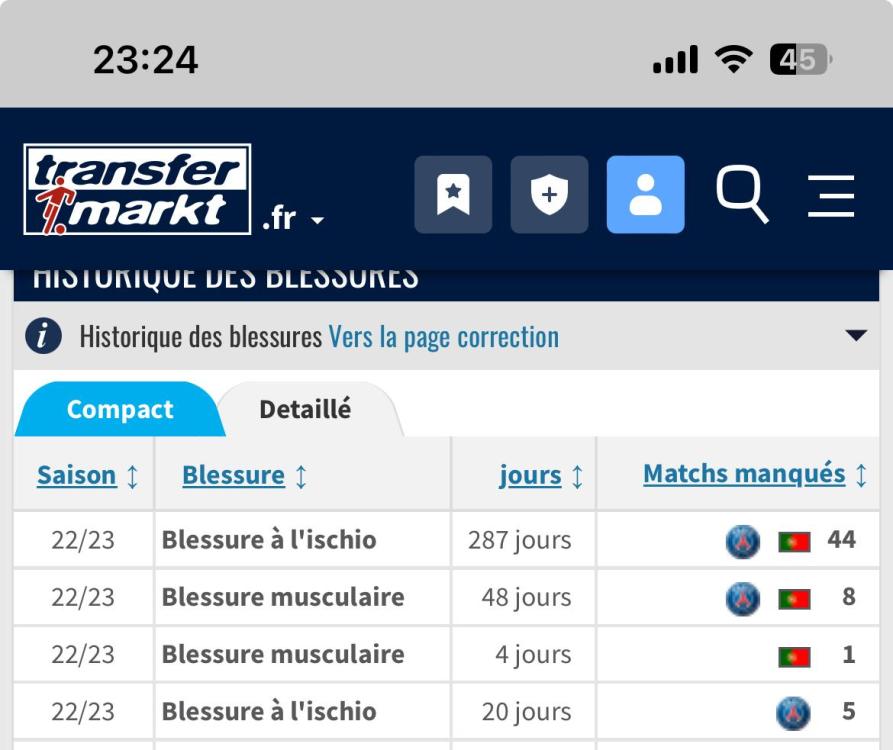This screenshot has width=893, height=750.
Task: Tap PSG crest in 287 jours row
Action: [743, 541]
